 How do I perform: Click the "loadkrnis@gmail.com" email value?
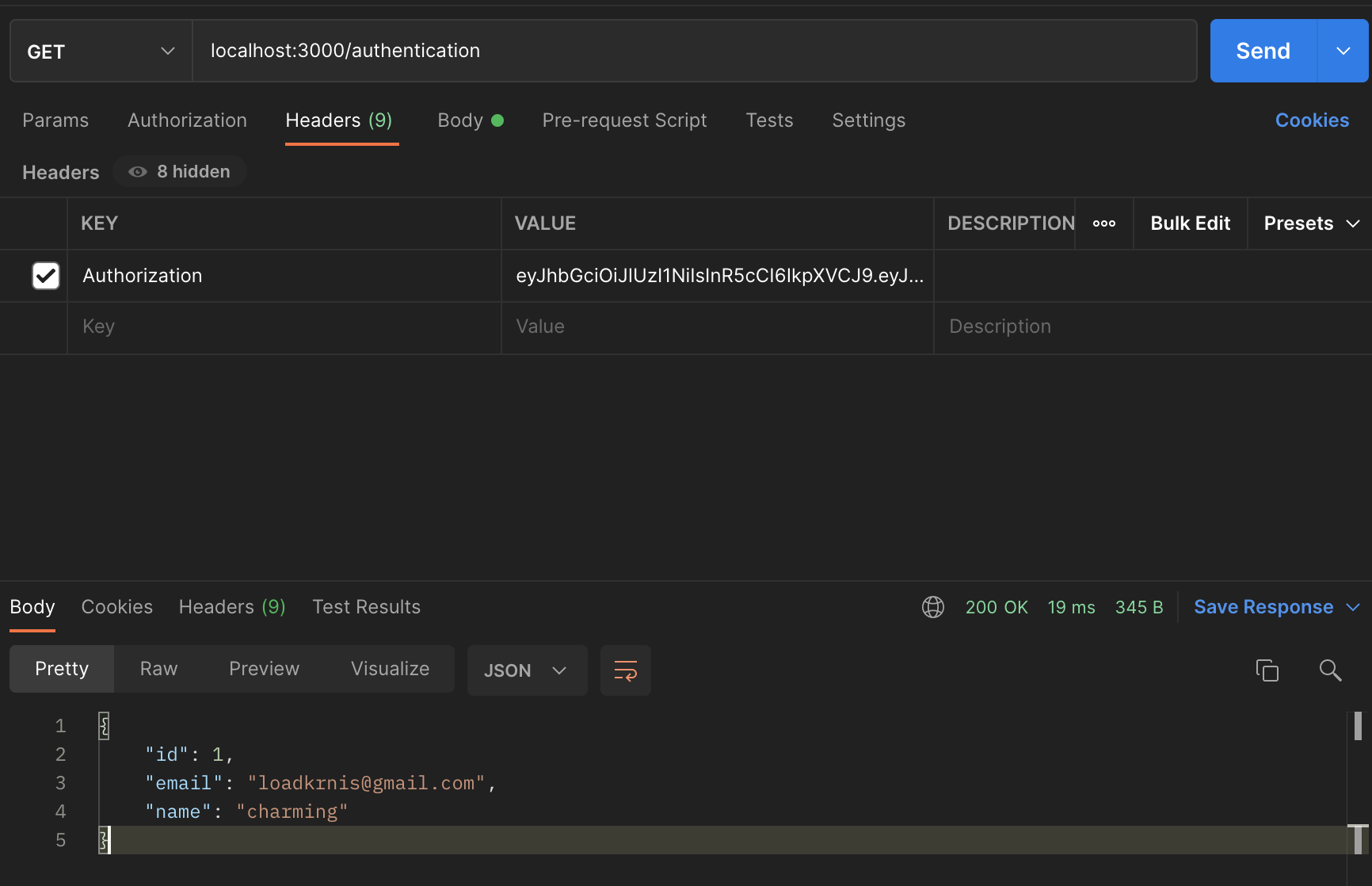(366, 783)
